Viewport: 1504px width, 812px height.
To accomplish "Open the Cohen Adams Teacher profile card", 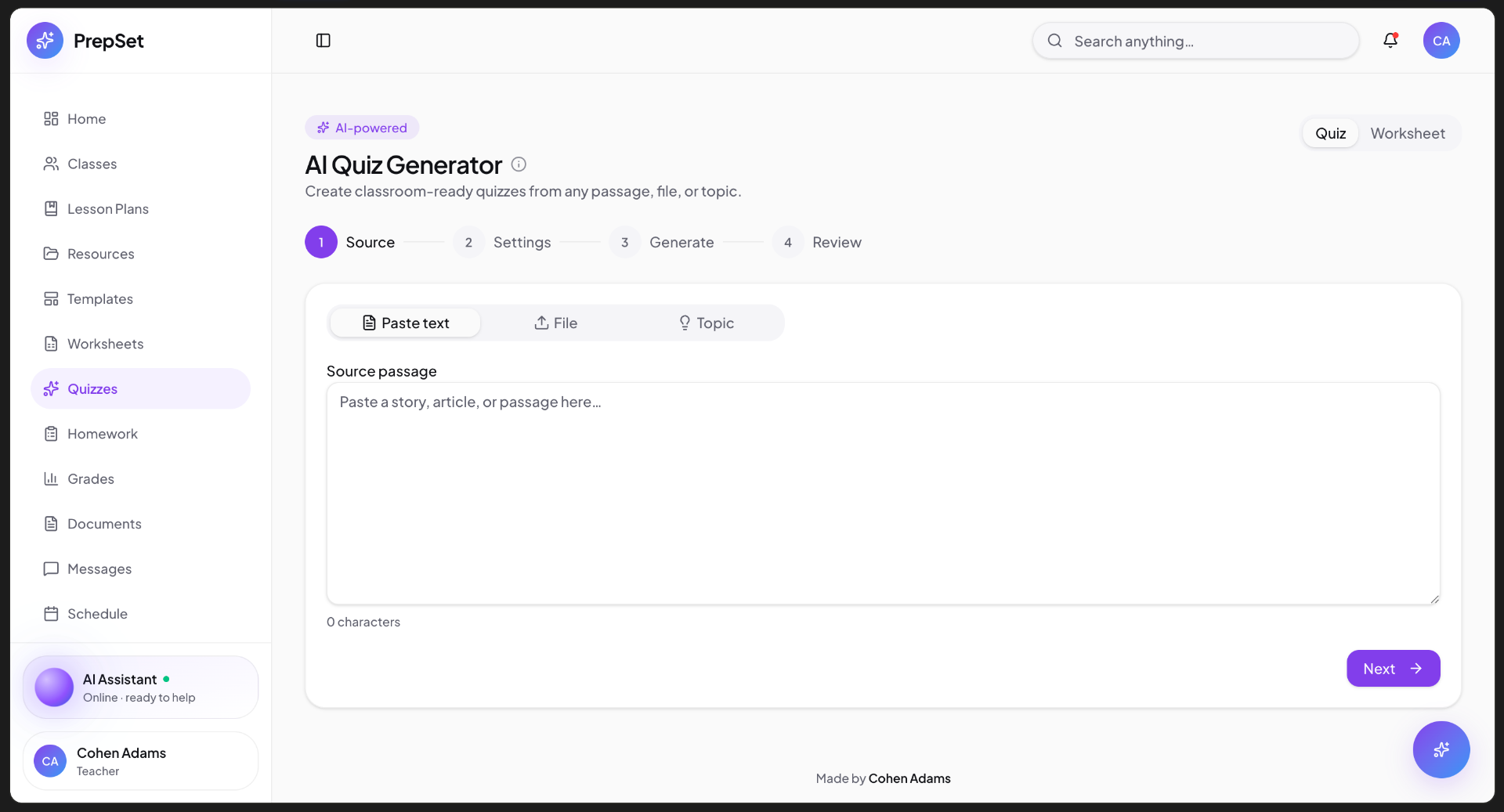I will pos(140,761).
